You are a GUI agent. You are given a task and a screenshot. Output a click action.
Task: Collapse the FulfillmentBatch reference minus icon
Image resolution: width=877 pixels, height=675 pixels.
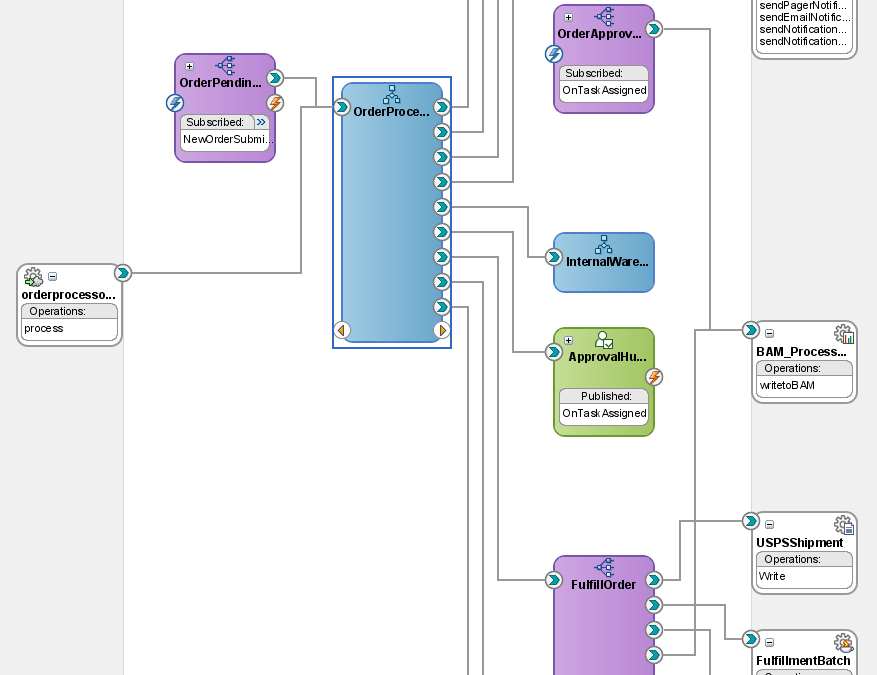tap(770, 643)
